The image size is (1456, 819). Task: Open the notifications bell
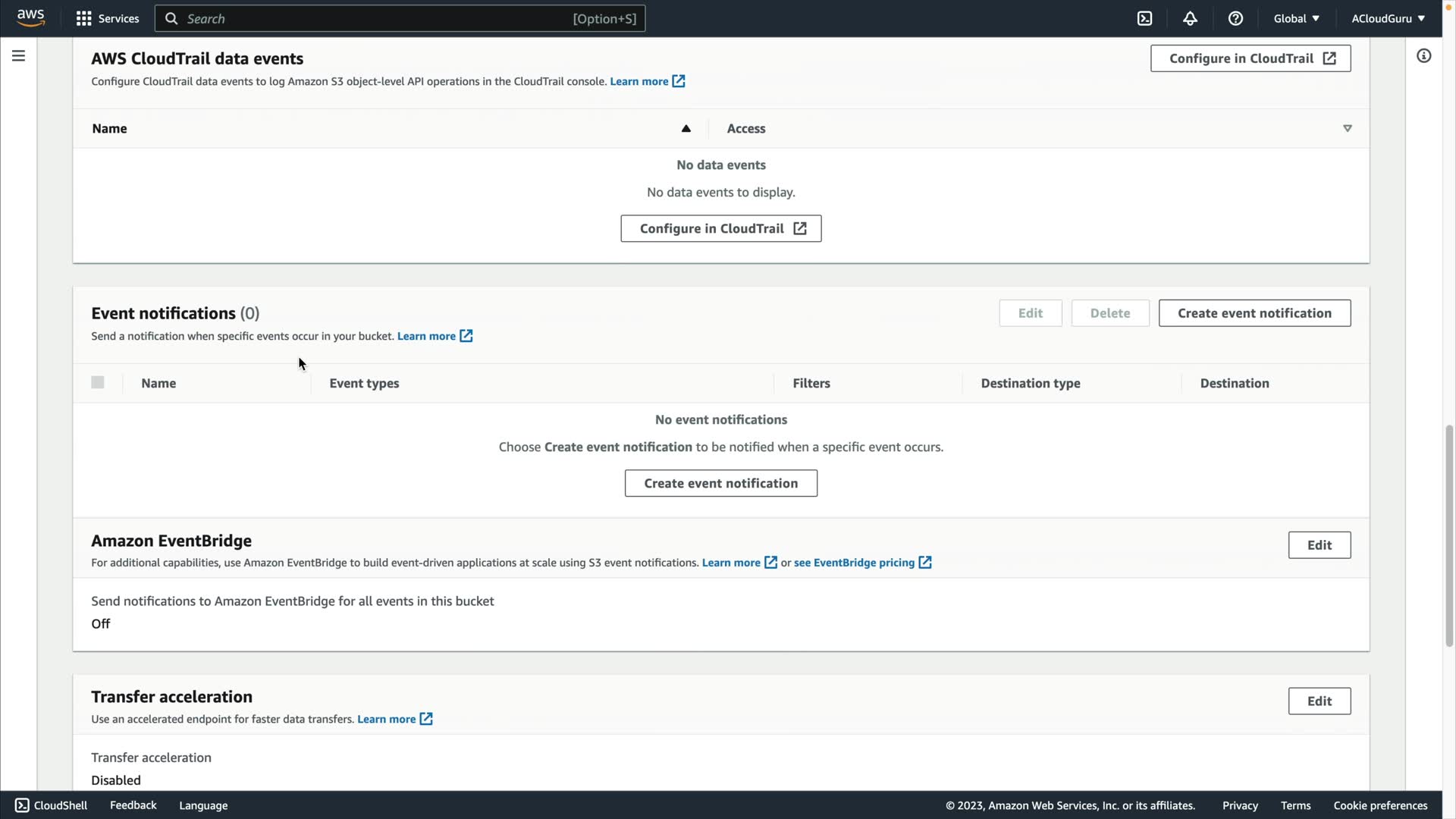coord(1190,18)
